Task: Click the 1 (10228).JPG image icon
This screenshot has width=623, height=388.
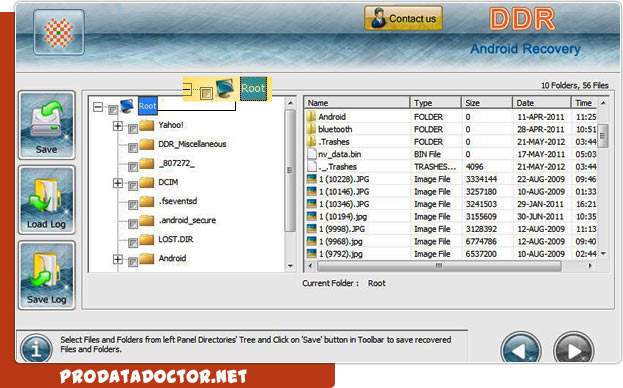Action: coord(312,179)
